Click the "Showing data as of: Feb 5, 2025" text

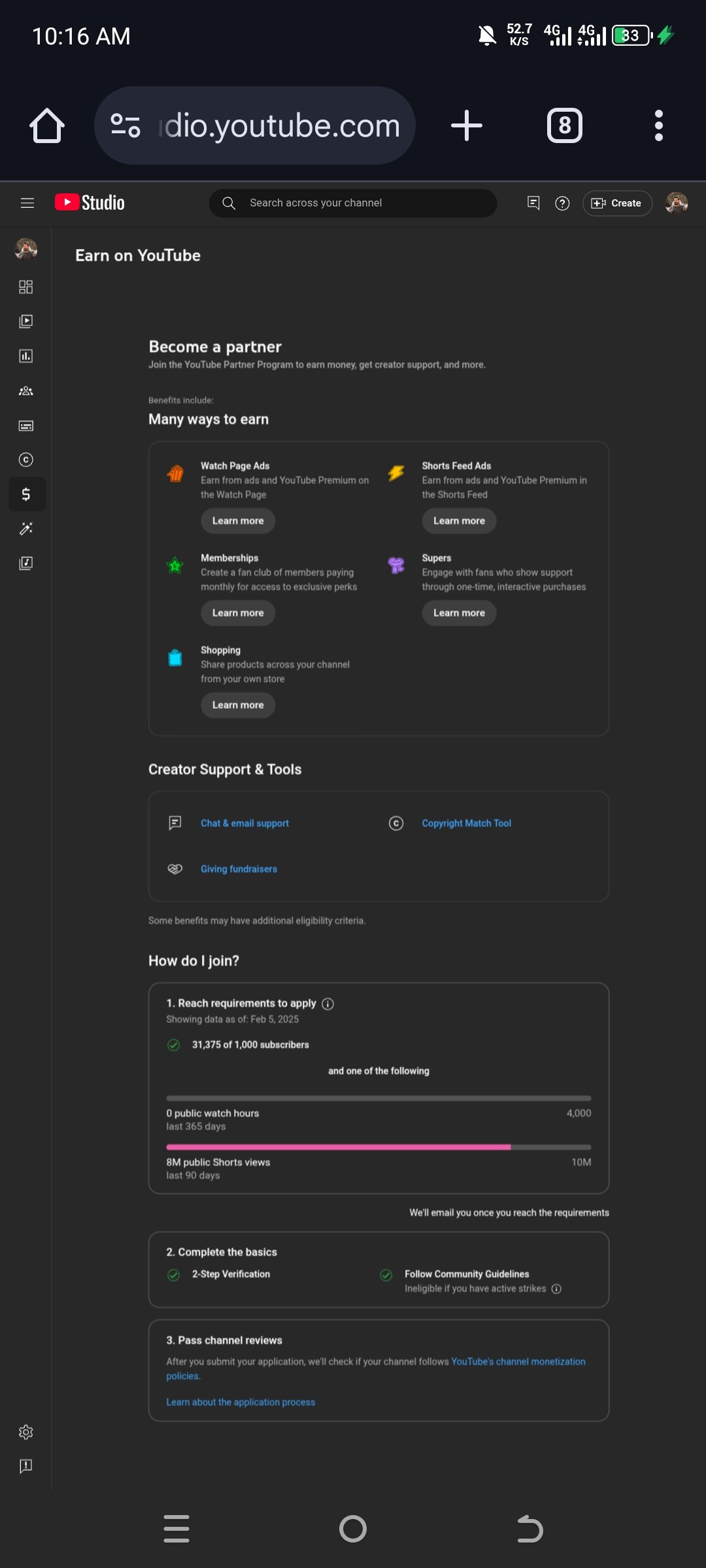pos(232,1019)
